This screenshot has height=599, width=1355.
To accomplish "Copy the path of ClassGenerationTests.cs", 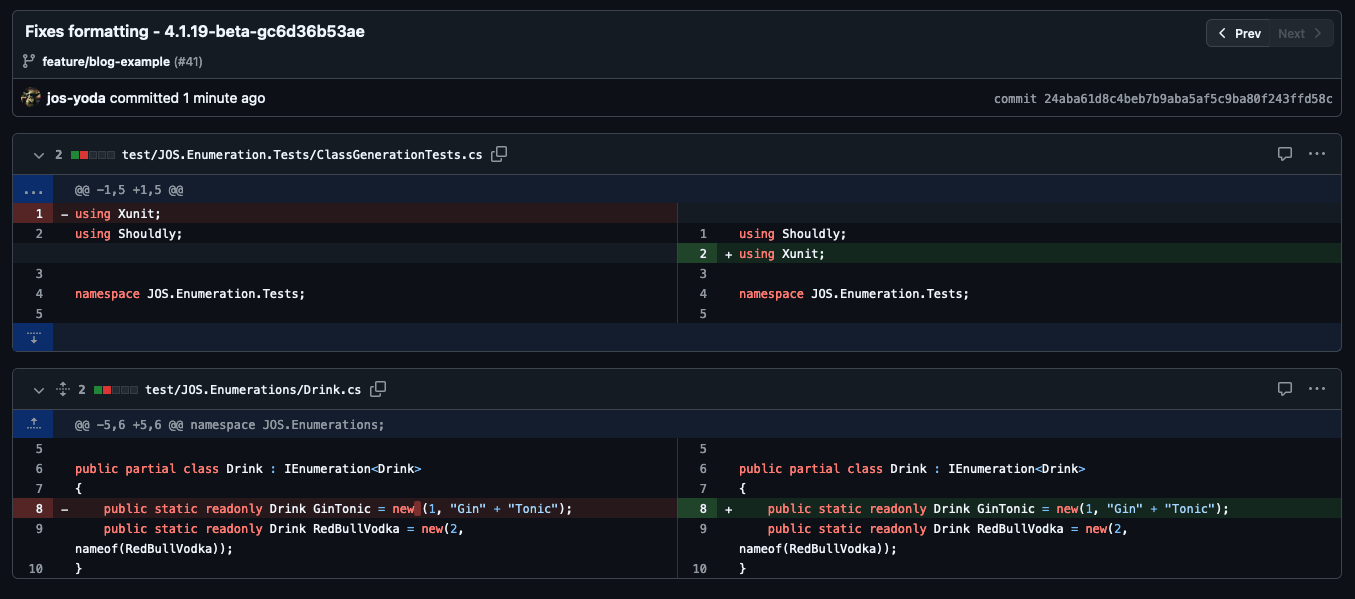I will click(x=498, y=154).
